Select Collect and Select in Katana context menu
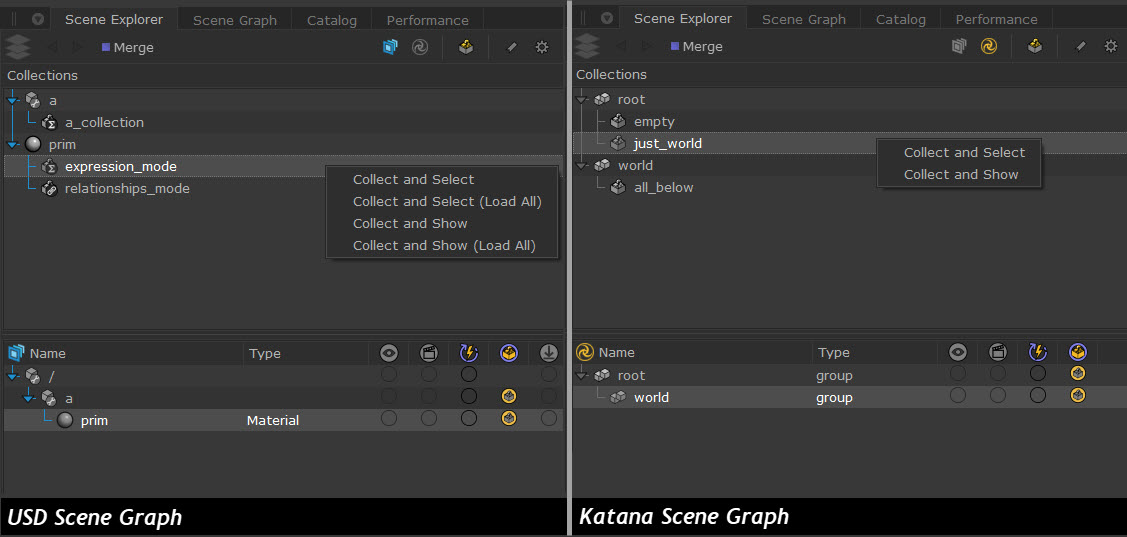This screenshot has width=1127, height=537. [964, 153]
